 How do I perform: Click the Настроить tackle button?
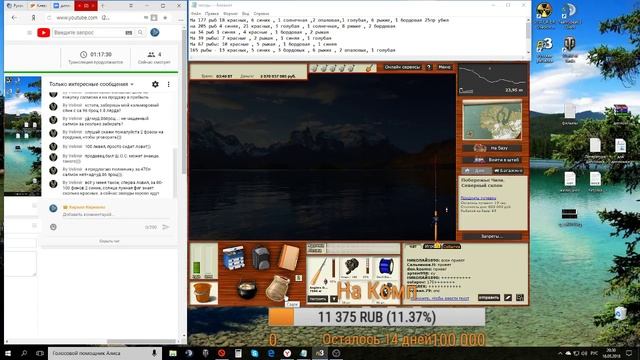coord(318,299)
